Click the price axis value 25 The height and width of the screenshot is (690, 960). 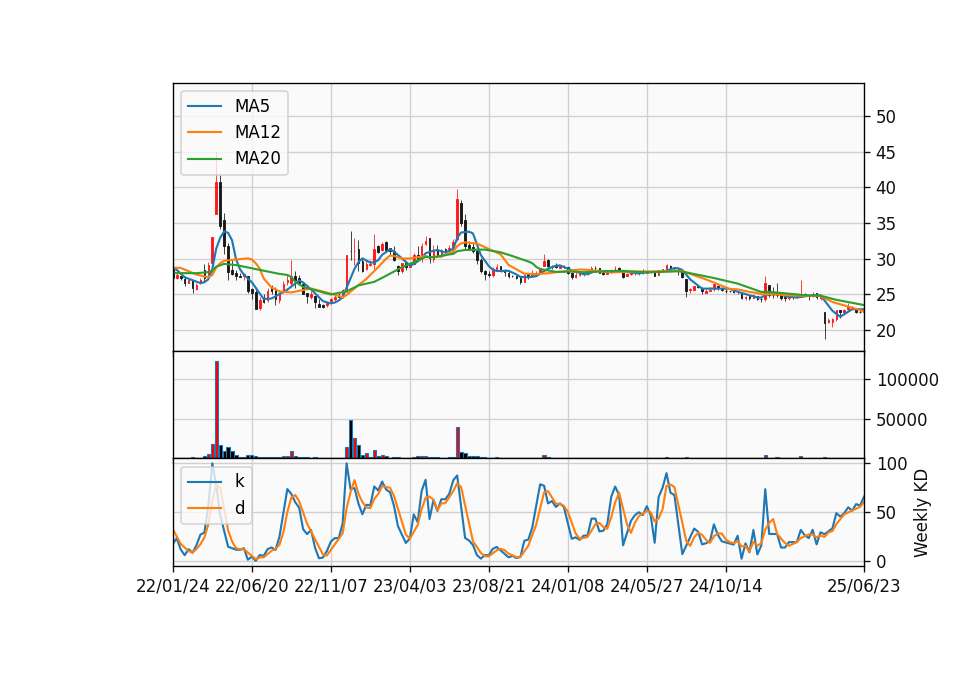pyautogui.click(x=885, y=295)
